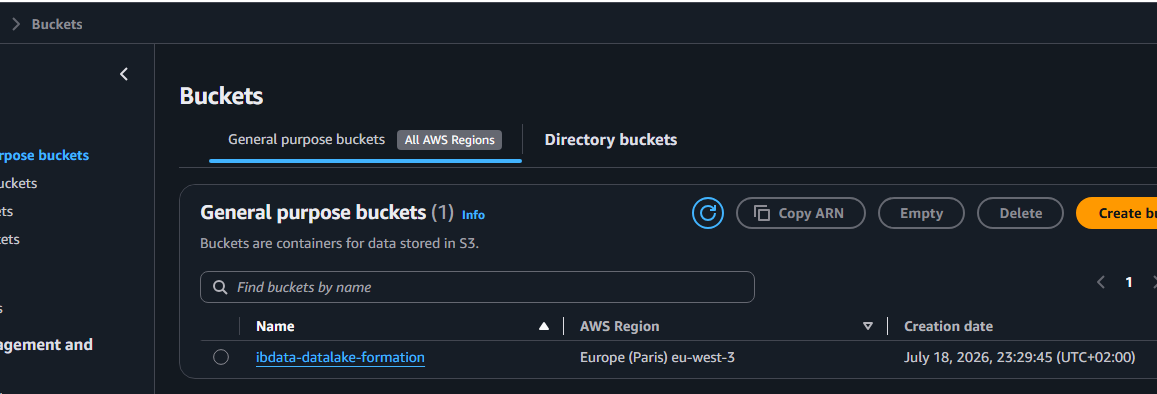The height and width of the screenshot is (394, 1157).
Task: Open the Info link next to General purpose buckets
Action: pyautogui.click(x=473, y=215)
